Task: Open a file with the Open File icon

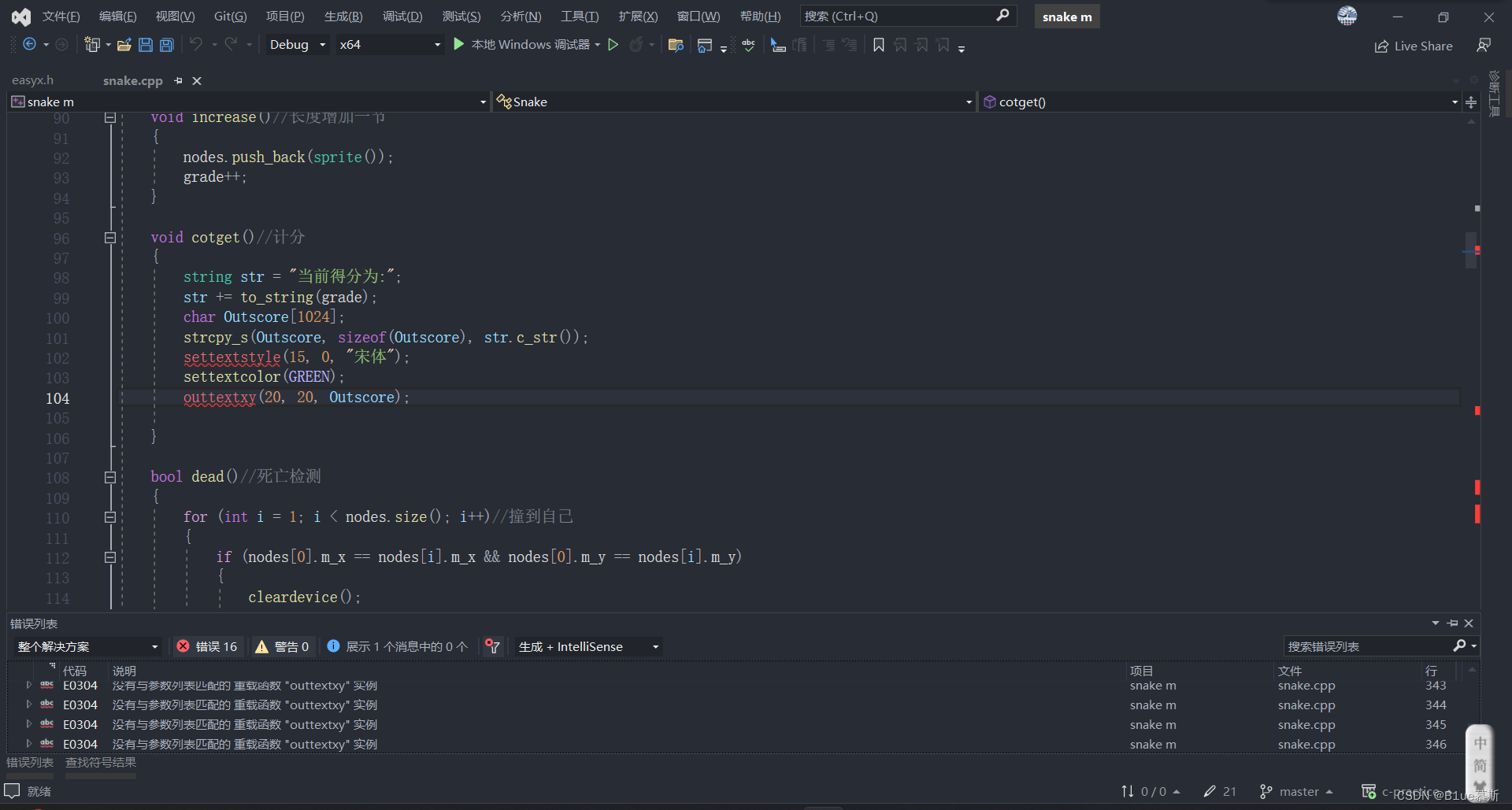Action: pyautogui.click(x=124, y=45)
